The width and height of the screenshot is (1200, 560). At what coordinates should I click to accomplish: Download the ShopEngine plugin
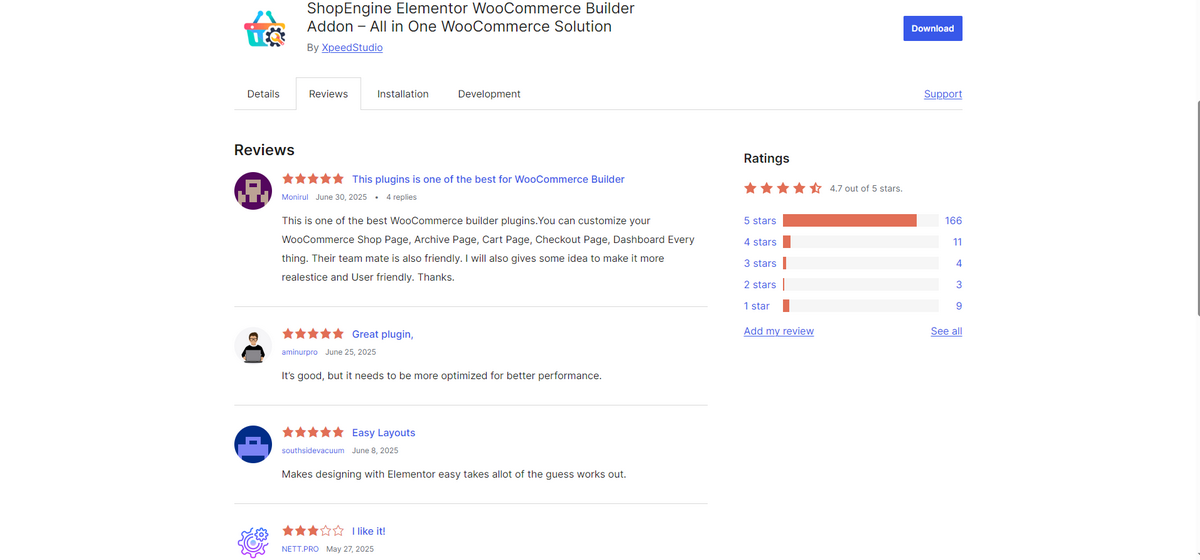pos(932,28)
